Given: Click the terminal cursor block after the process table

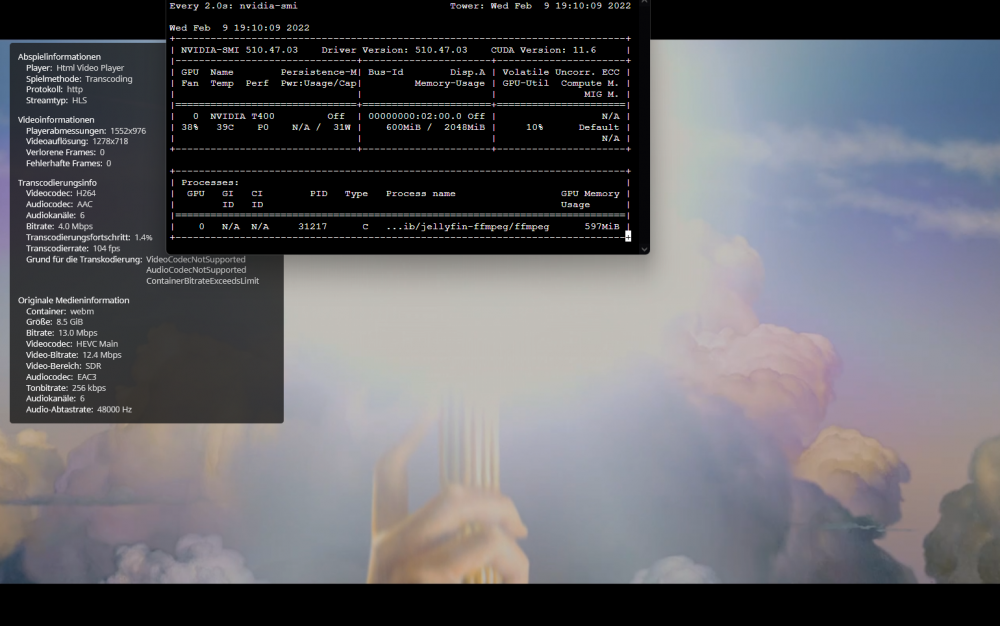Looking at the screenshot, I should (628, 237).
